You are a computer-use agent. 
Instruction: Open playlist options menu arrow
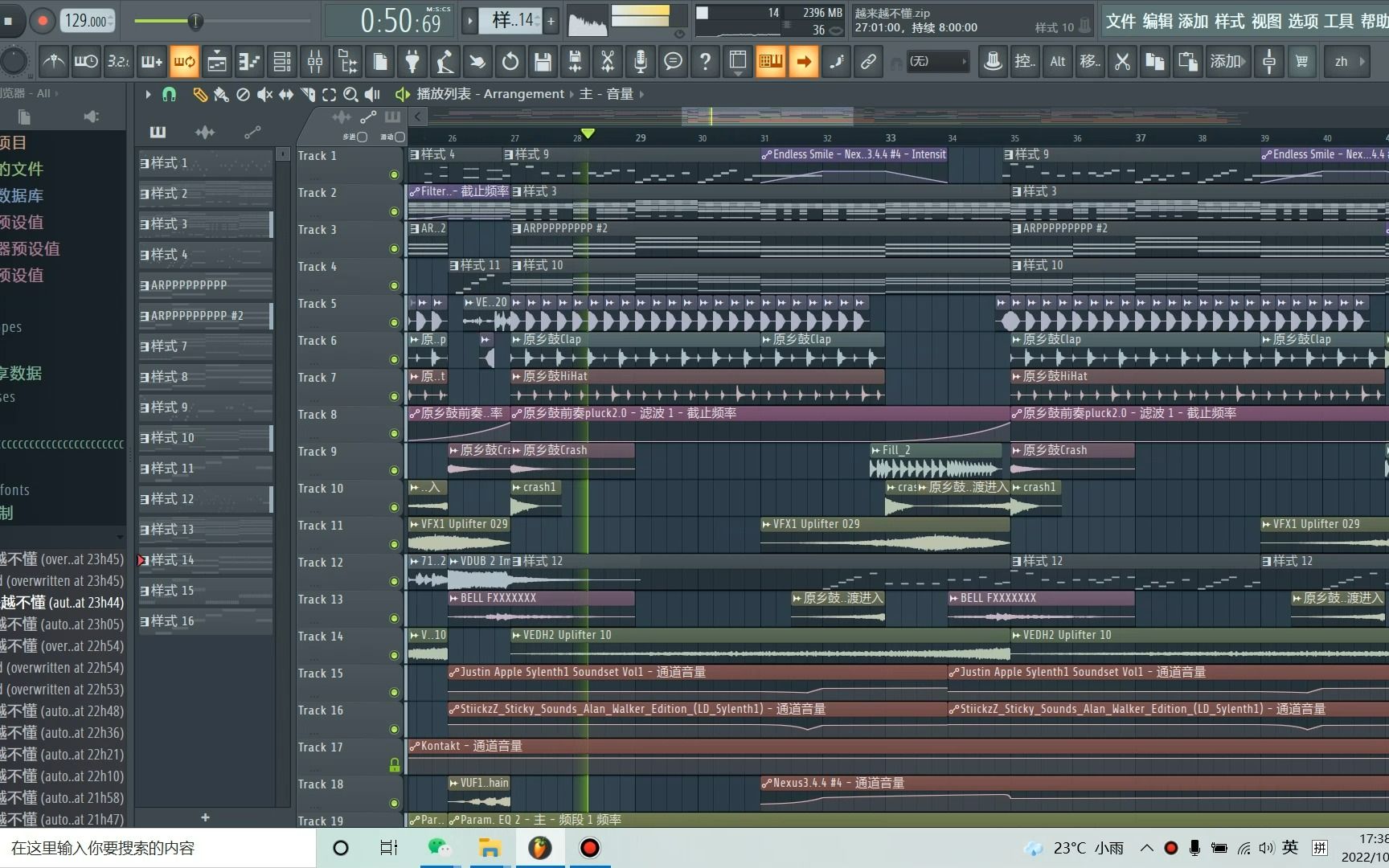point(148,94)
